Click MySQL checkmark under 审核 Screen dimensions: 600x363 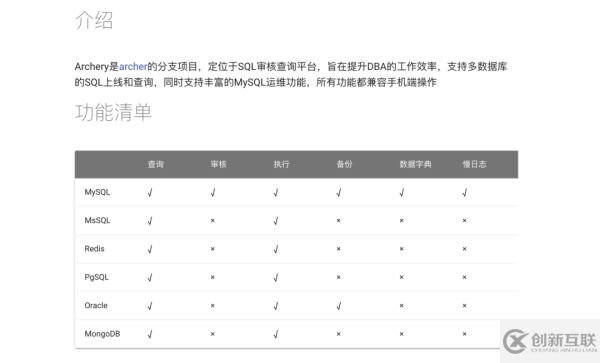click(213, 192)
